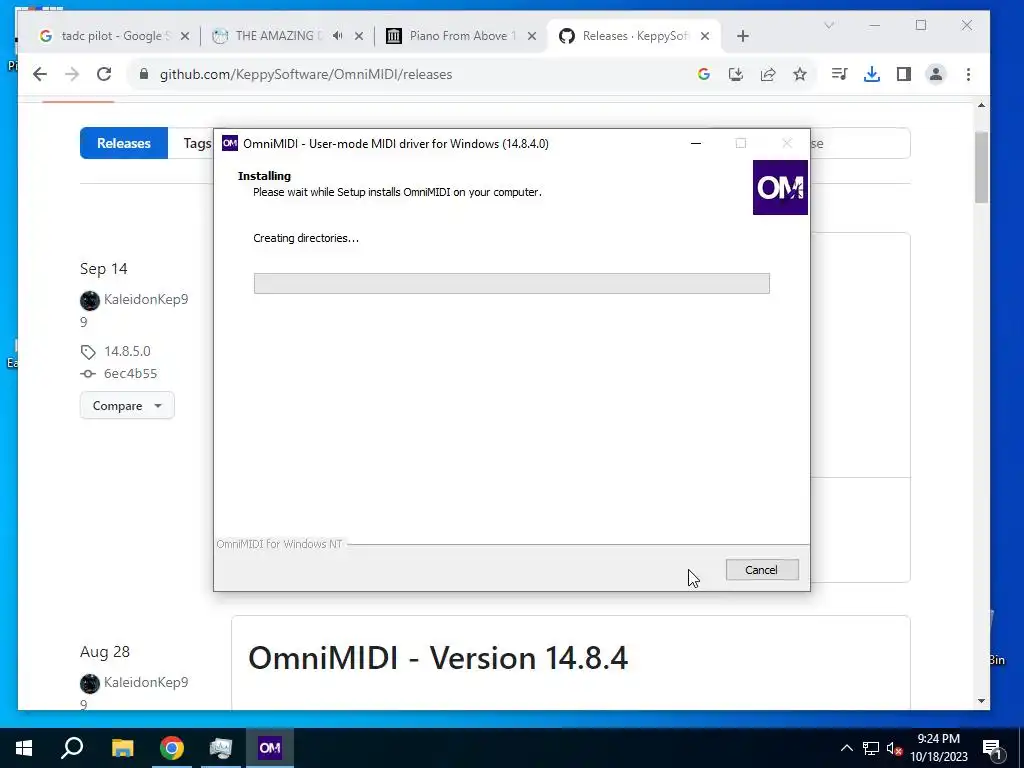1024x768 pixels.
Task: Open the network tray icon
Action: click(871, 748)
